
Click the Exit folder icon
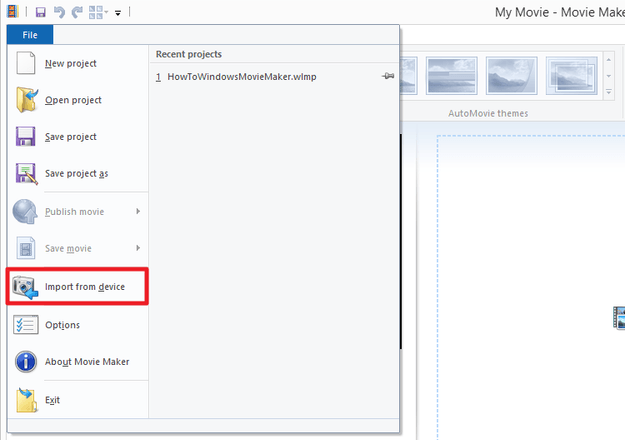coord(26,400)
